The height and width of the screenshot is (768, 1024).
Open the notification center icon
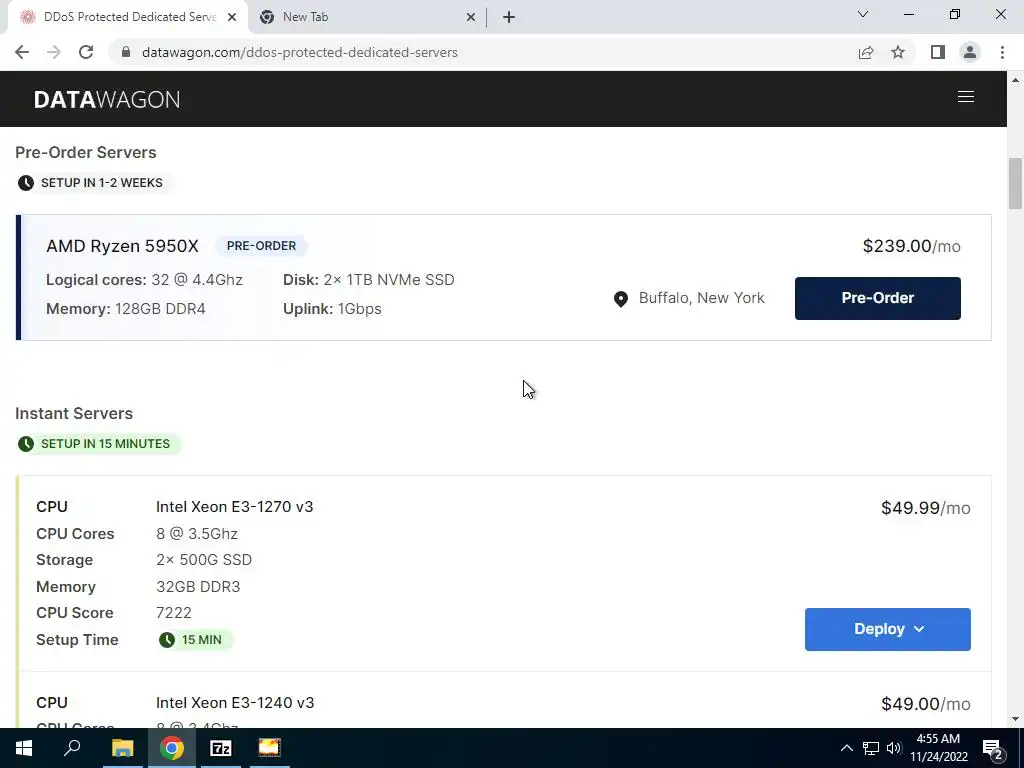[x=992, y=748]
